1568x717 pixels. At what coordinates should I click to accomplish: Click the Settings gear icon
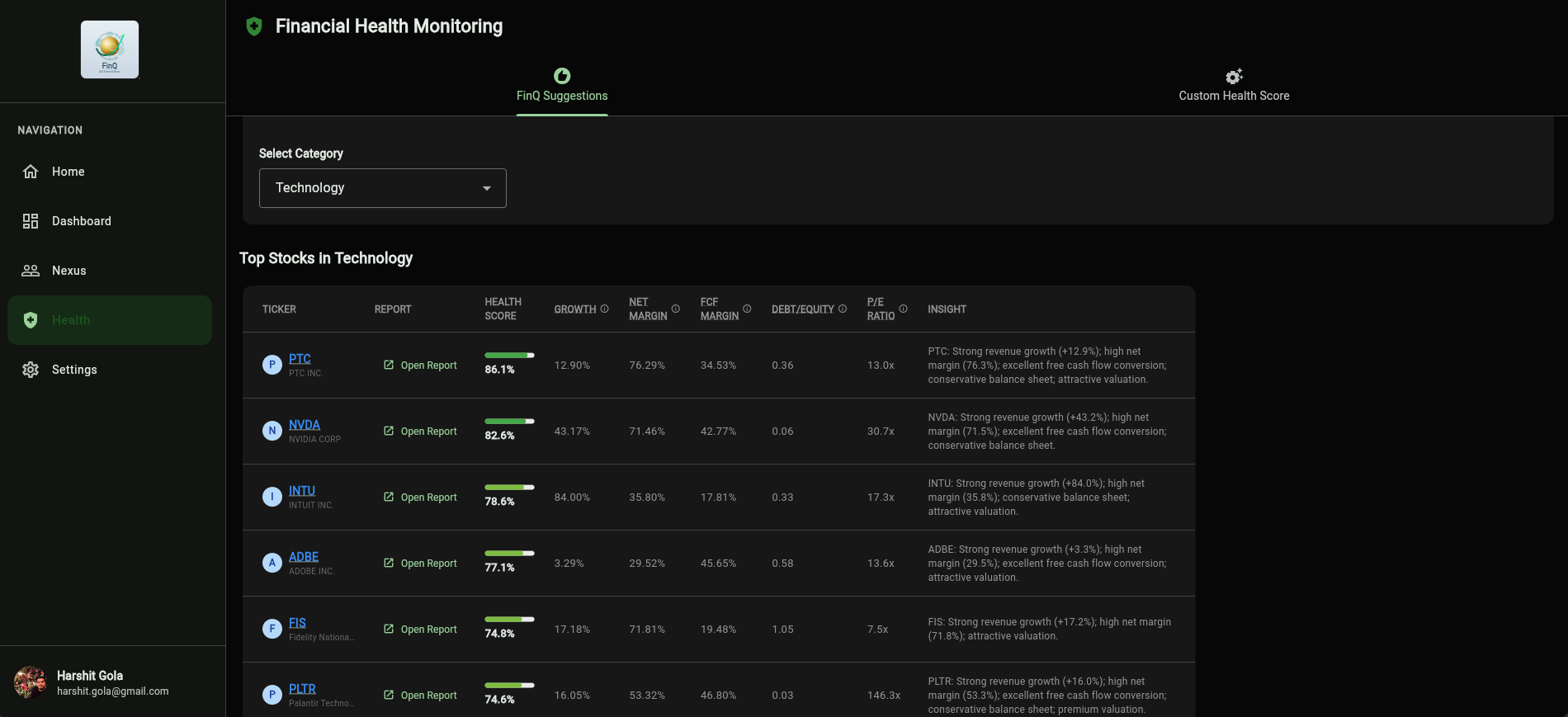click(x=31, y=370)
